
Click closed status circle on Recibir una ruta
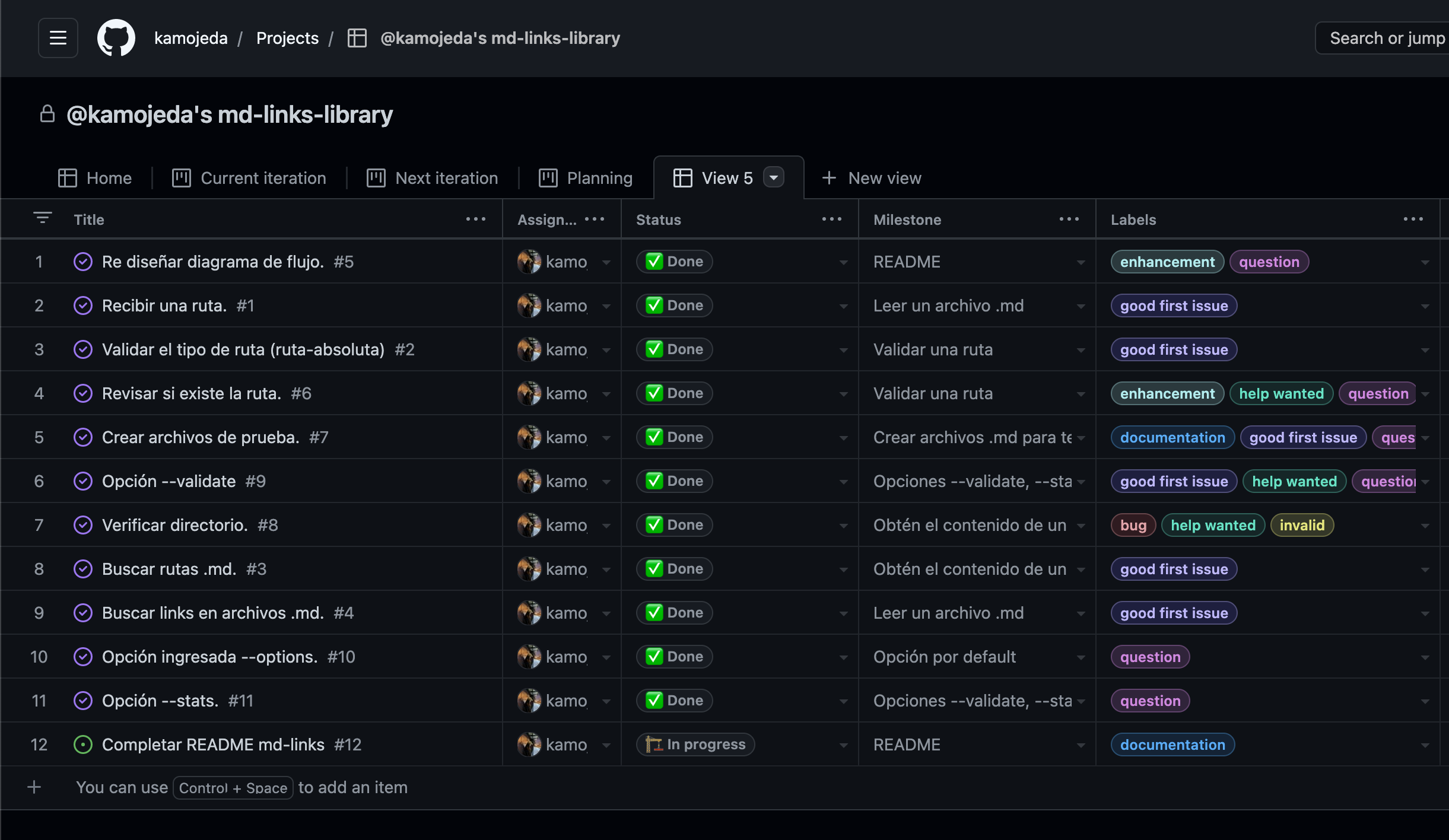[83, 306]
